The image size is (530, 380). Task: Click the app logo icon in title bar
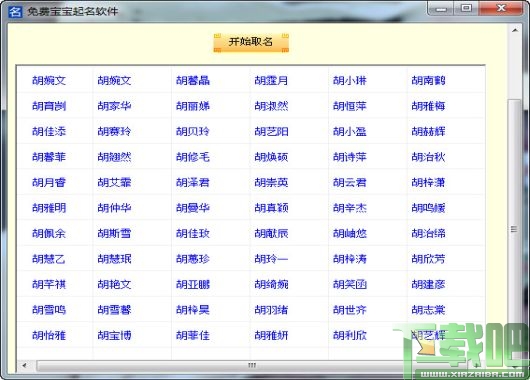pyautogui.click(x=15, y=11)
